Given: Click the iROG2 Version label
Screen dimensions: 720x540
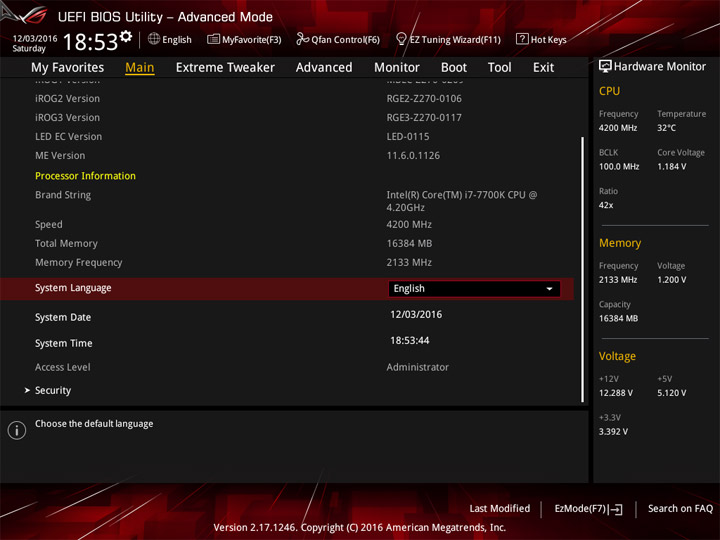Looking at the screenshot, I should (x=67, y=98).
